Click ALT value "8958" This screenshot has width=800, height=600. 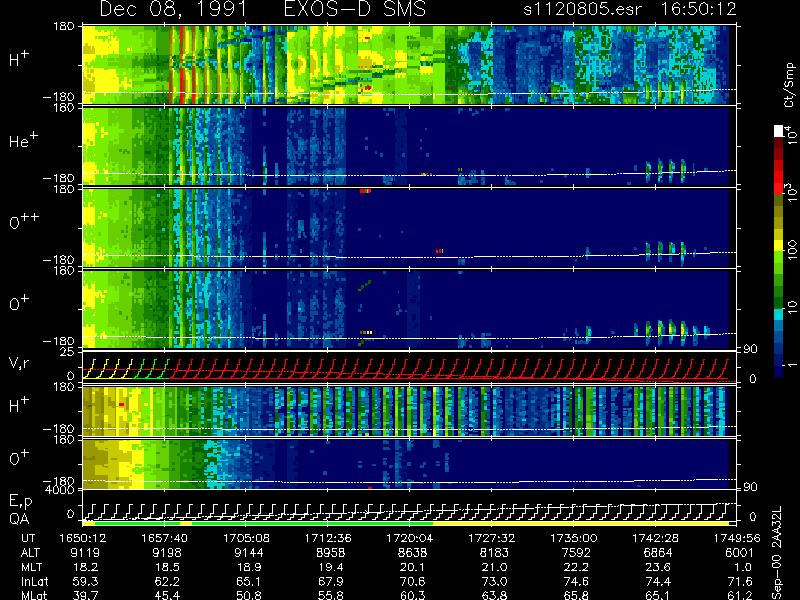tap(331, 553)
